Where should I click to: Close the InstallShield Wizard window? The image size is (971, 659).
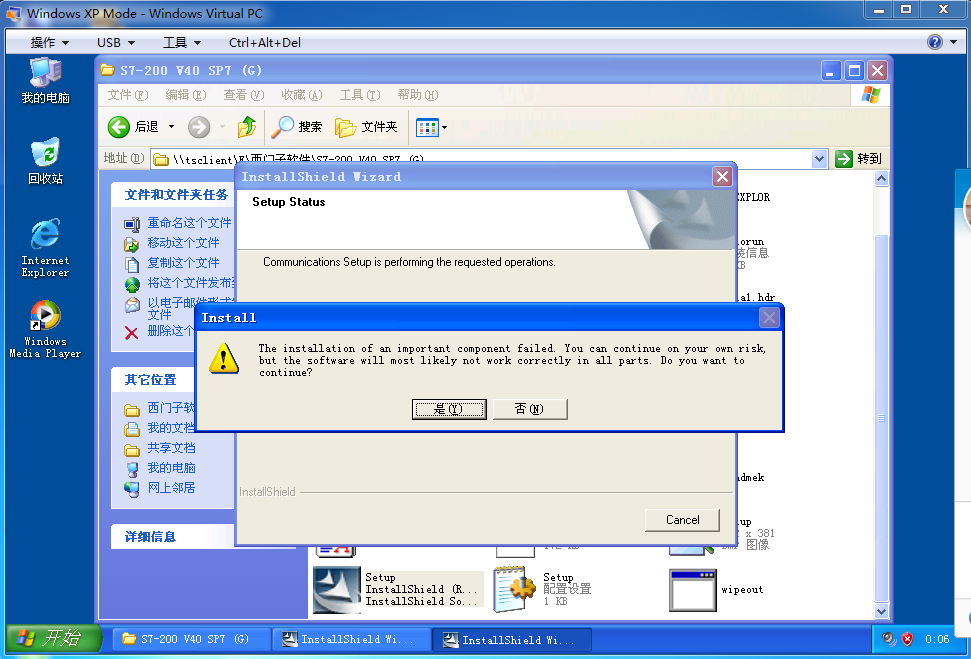[722, 177]
